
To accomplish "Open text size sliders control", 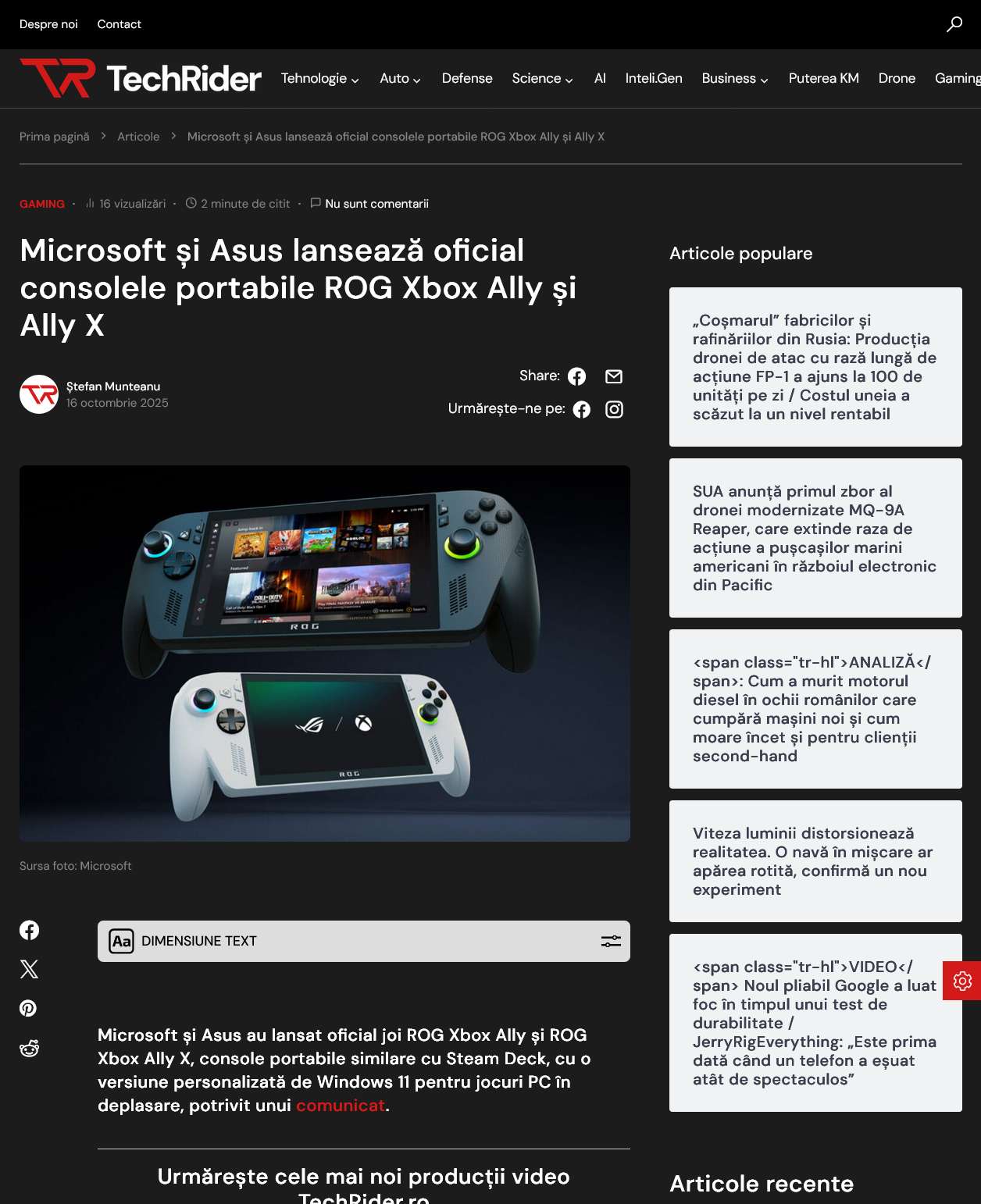I will [611, 941].
